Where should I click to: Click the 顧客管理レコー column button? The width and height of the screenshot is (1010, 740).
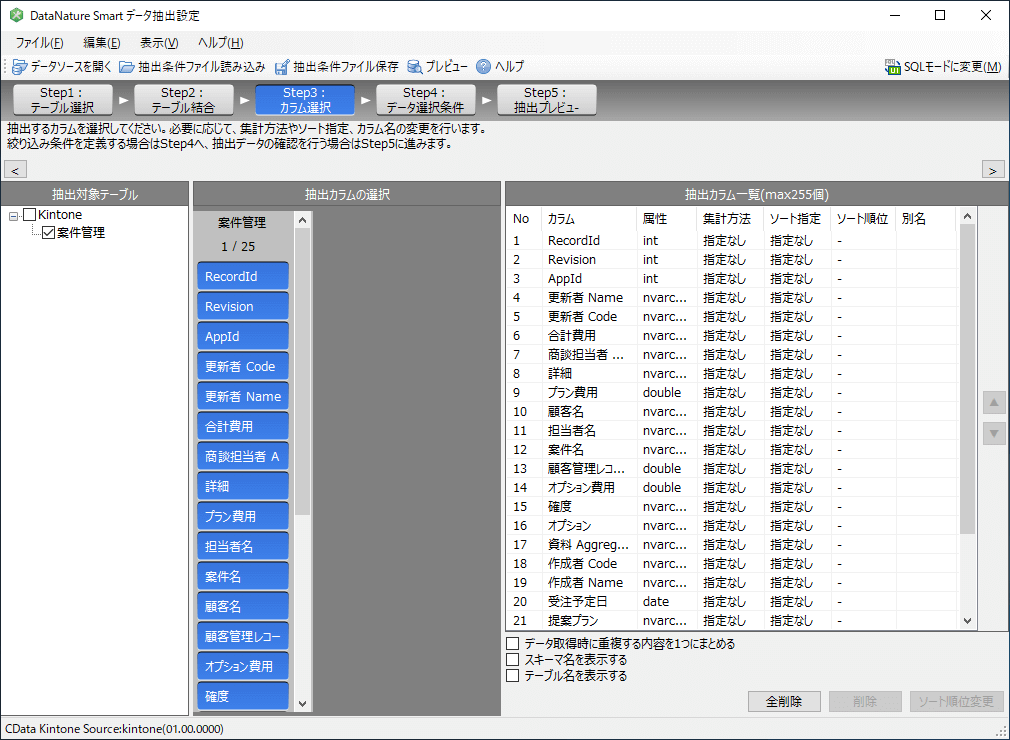pyautogui.click(x=243, y=636)
